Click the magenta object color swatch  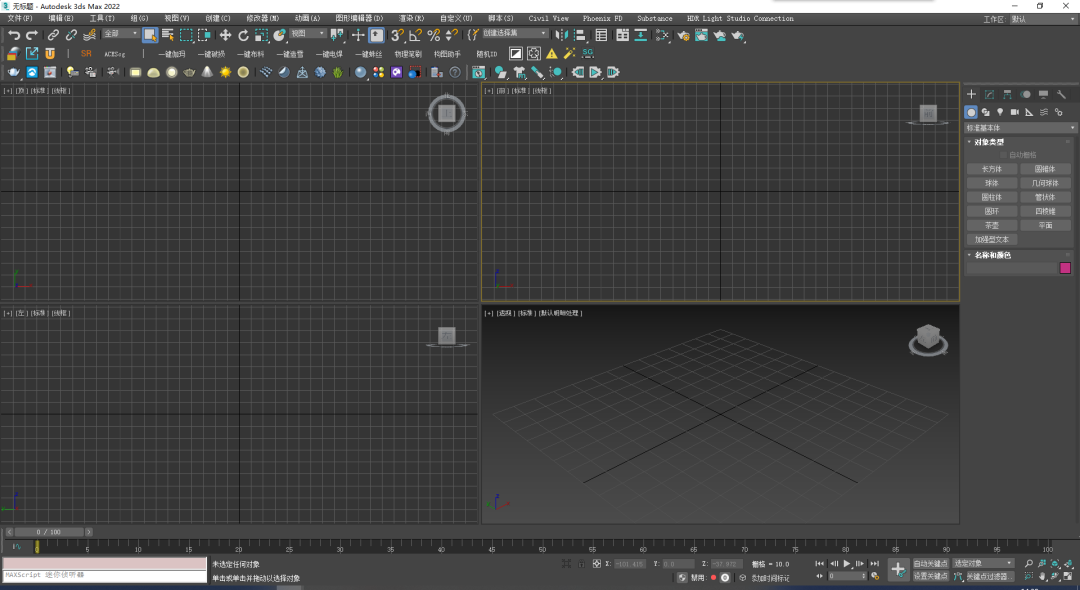pos(1065,268)
